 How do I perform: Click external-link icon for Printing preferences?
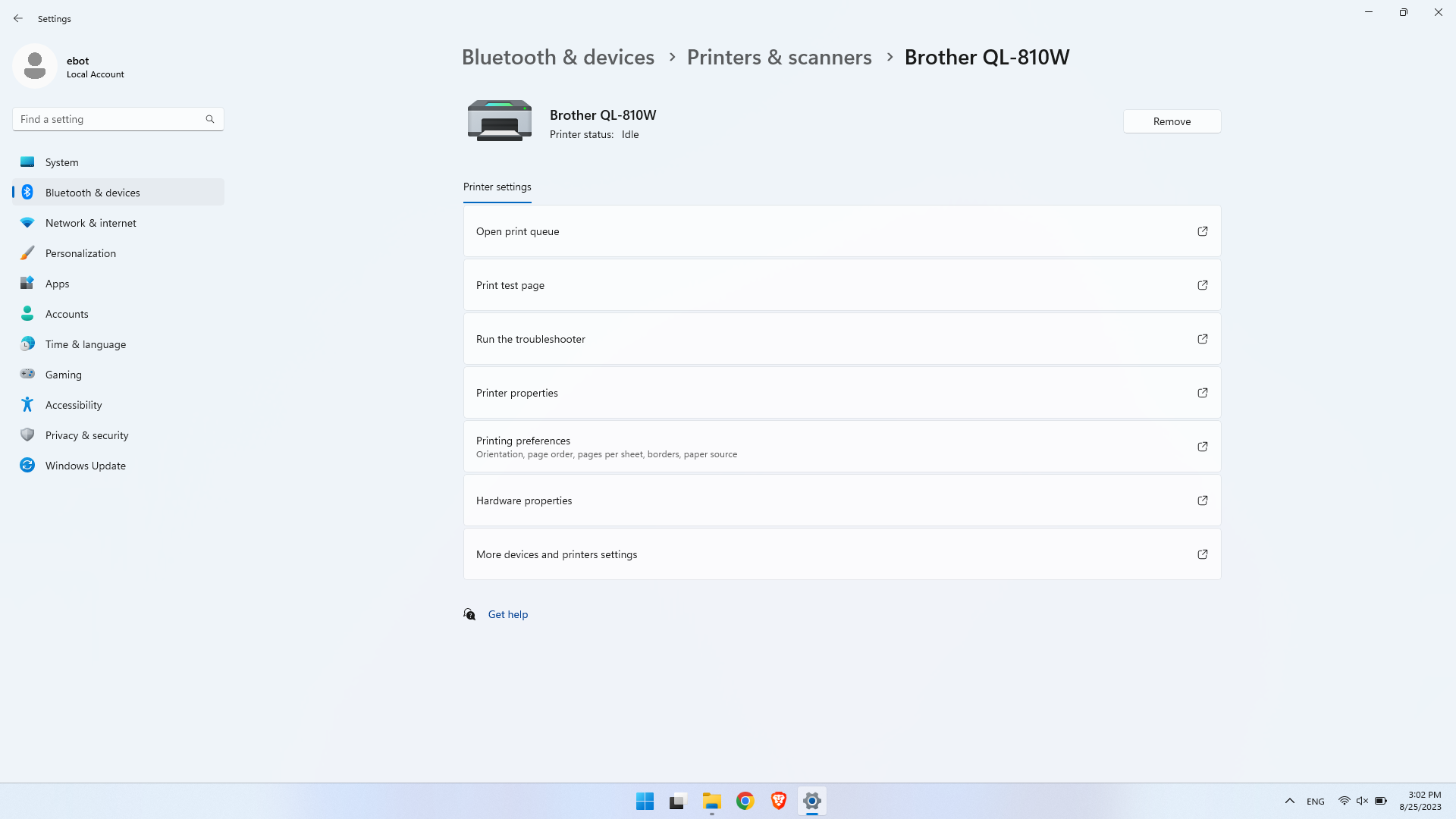1203,447
